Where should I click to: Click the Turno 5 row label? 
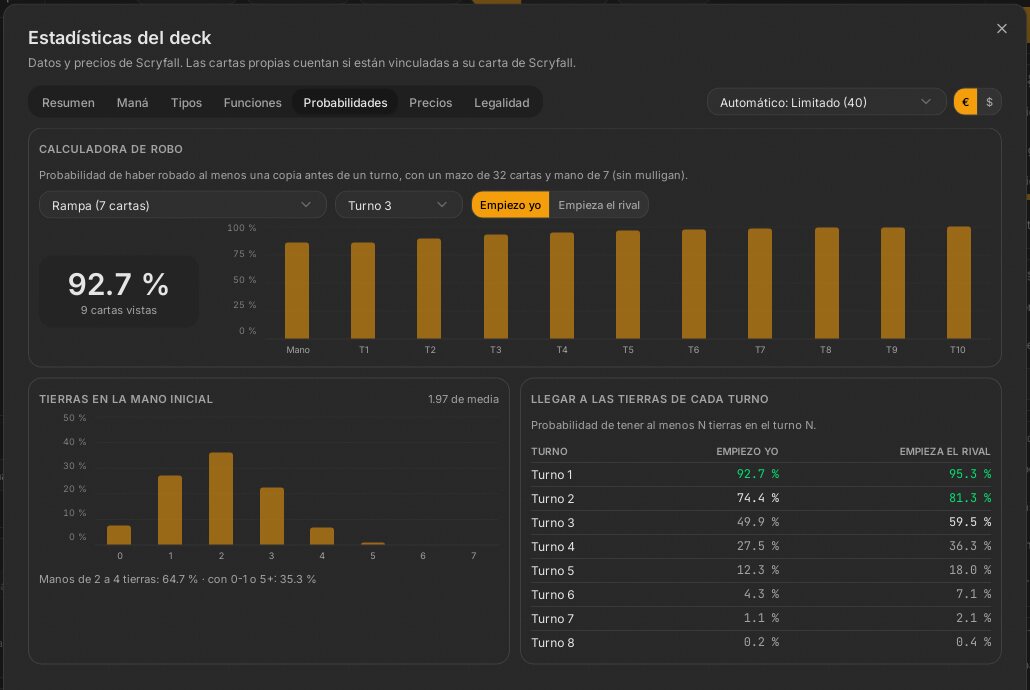[x=552, y=570]
